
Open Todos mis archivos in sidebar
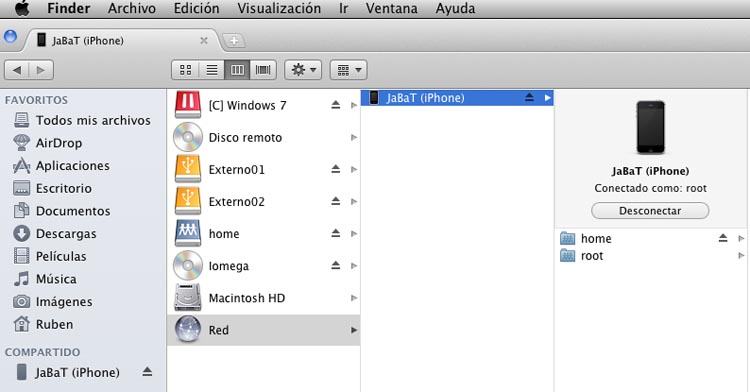tap(82, 120)
